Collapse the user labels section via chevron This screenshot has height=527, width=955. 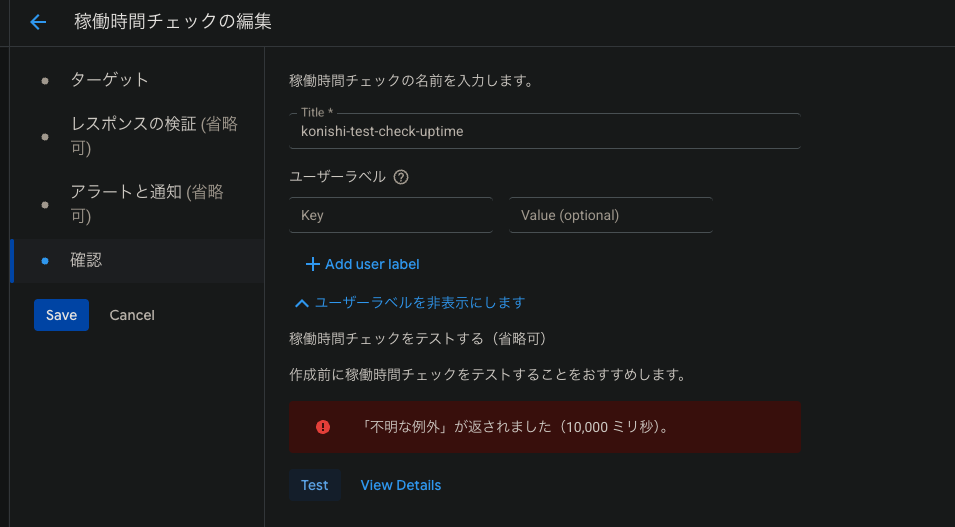click(x=301, y=302)
